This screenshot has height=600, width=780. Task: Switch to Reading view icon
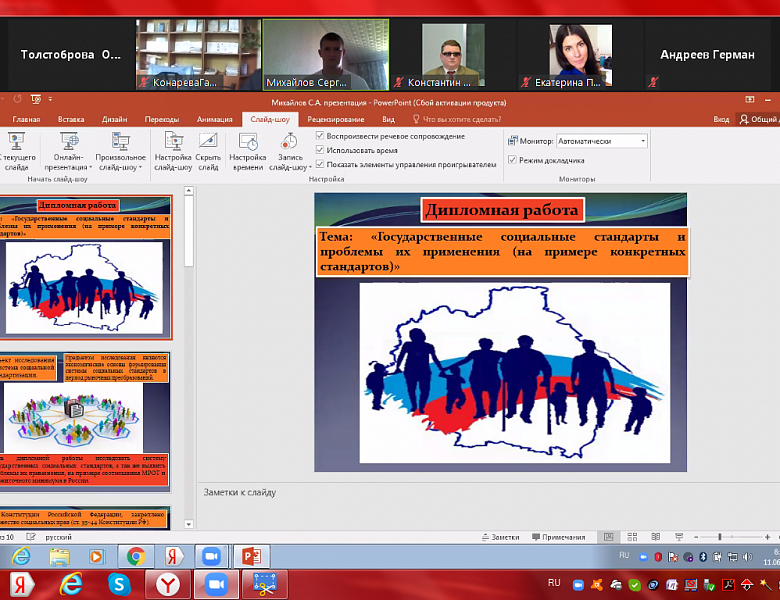(656, 537)
